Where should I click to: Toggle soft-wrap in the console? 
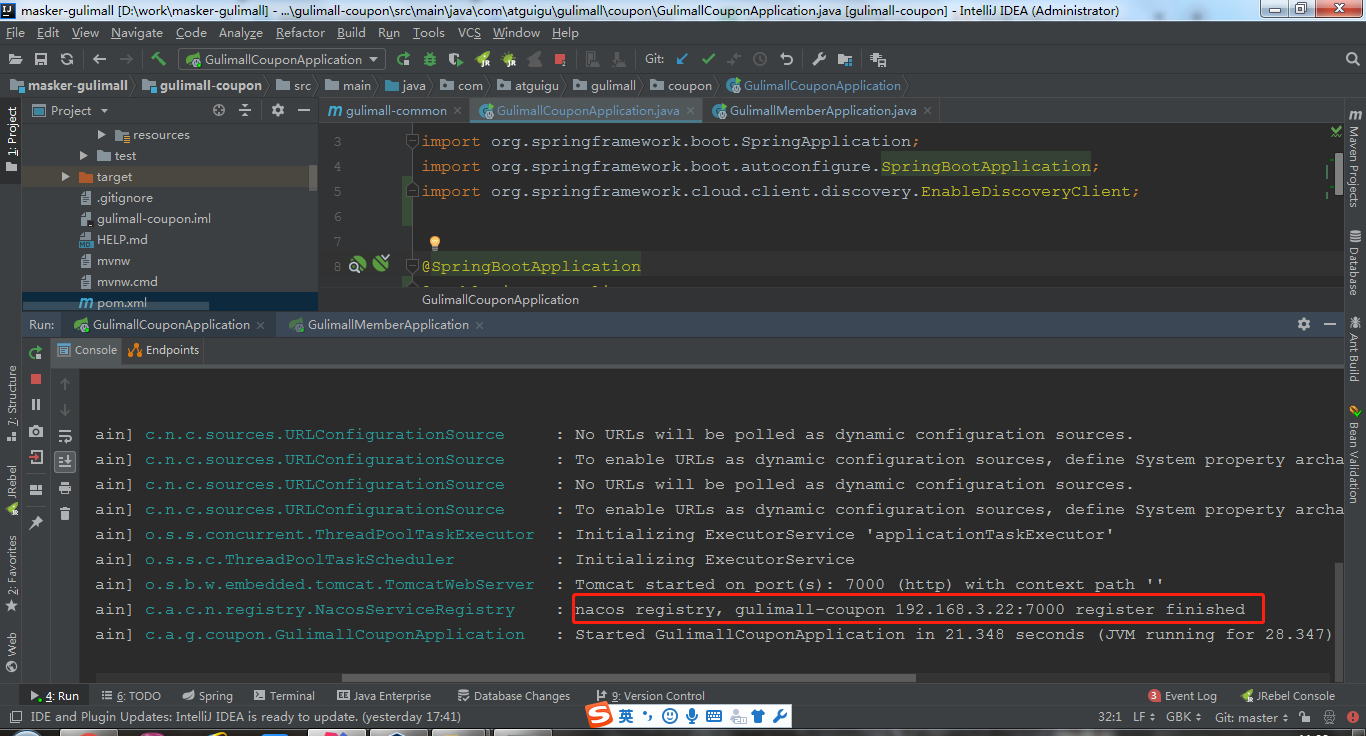65,436
